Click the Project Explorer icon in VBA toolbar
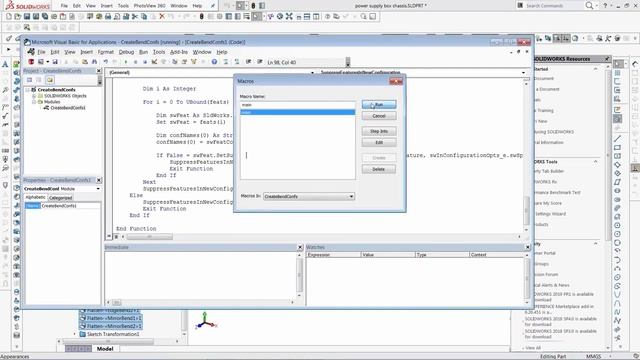 [x=175, y=62]
